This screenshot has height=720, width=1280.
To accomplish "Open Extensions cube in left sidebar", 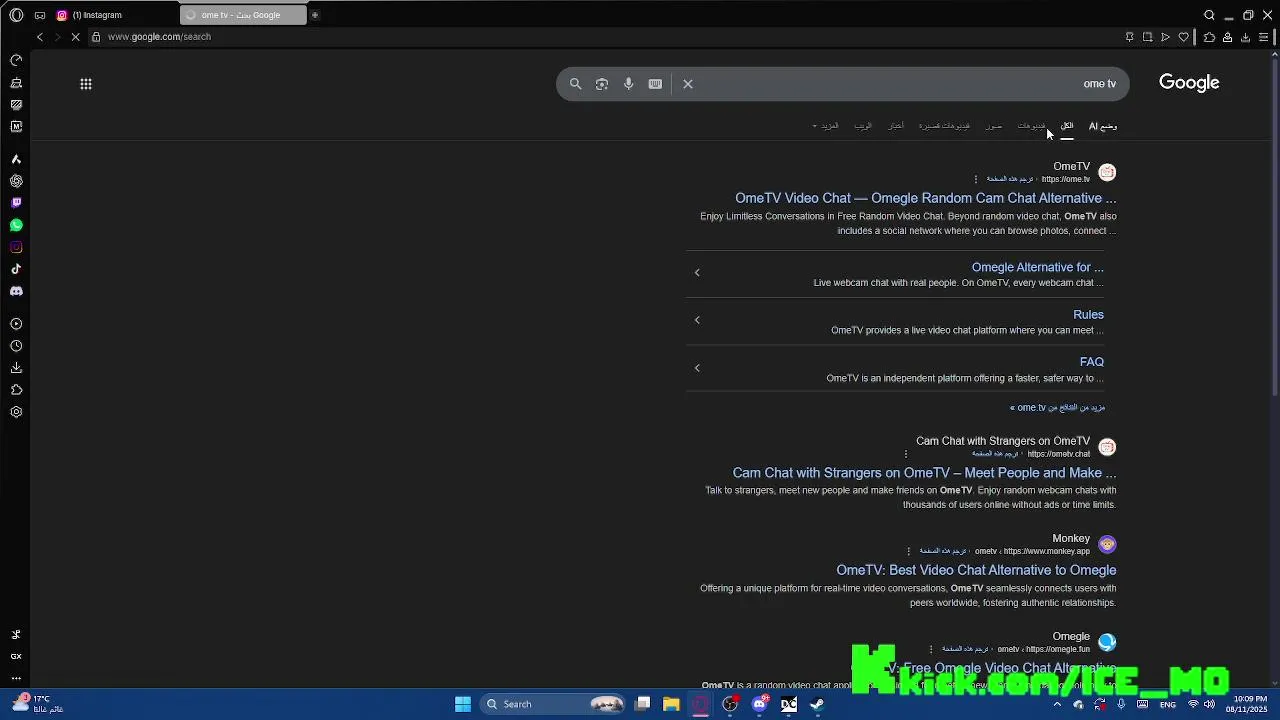I will coord(16,390).
